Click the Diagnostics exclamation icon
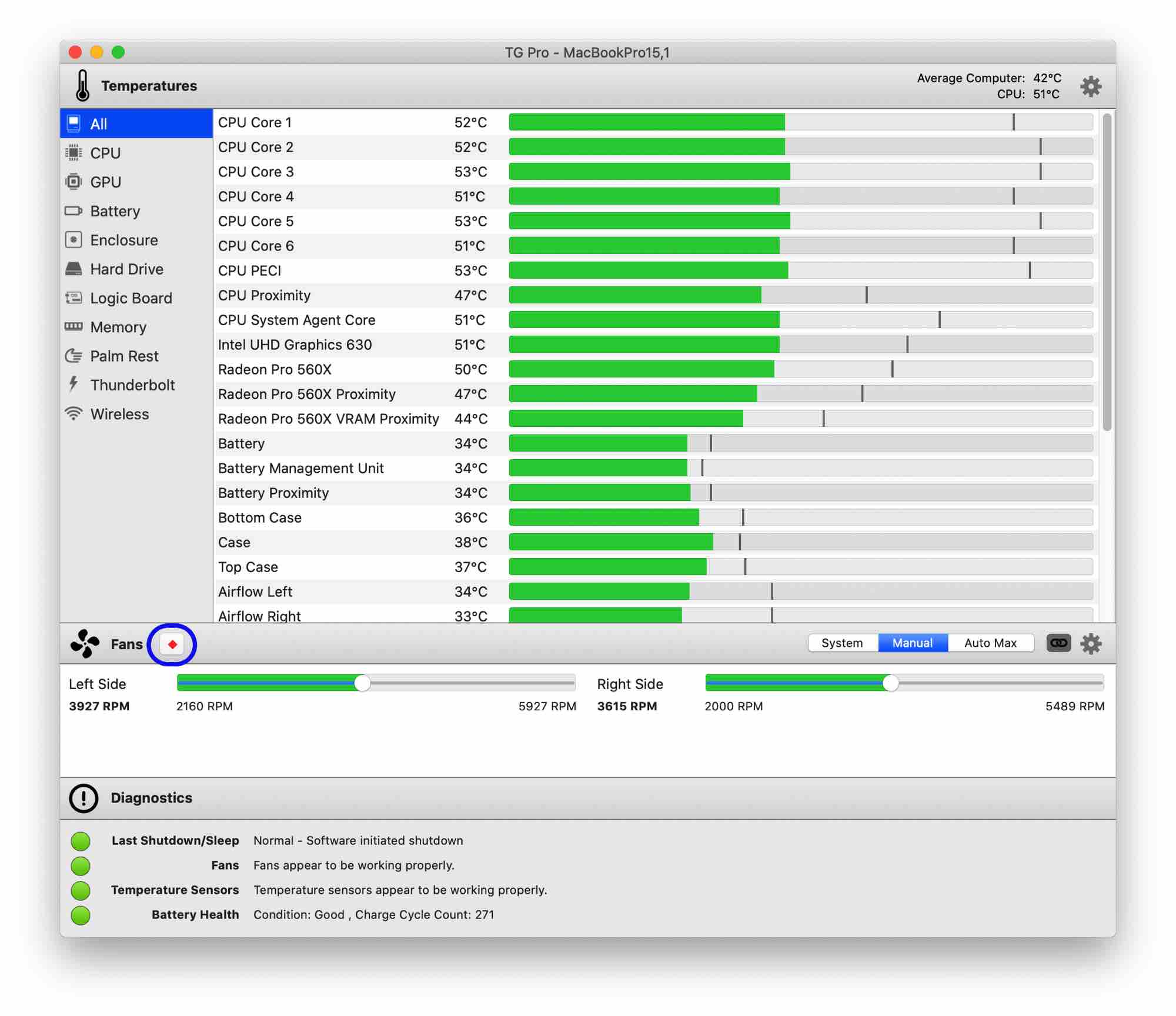Image resolution: width=1176 pixels, height=1016 pixels. (83, 798)
